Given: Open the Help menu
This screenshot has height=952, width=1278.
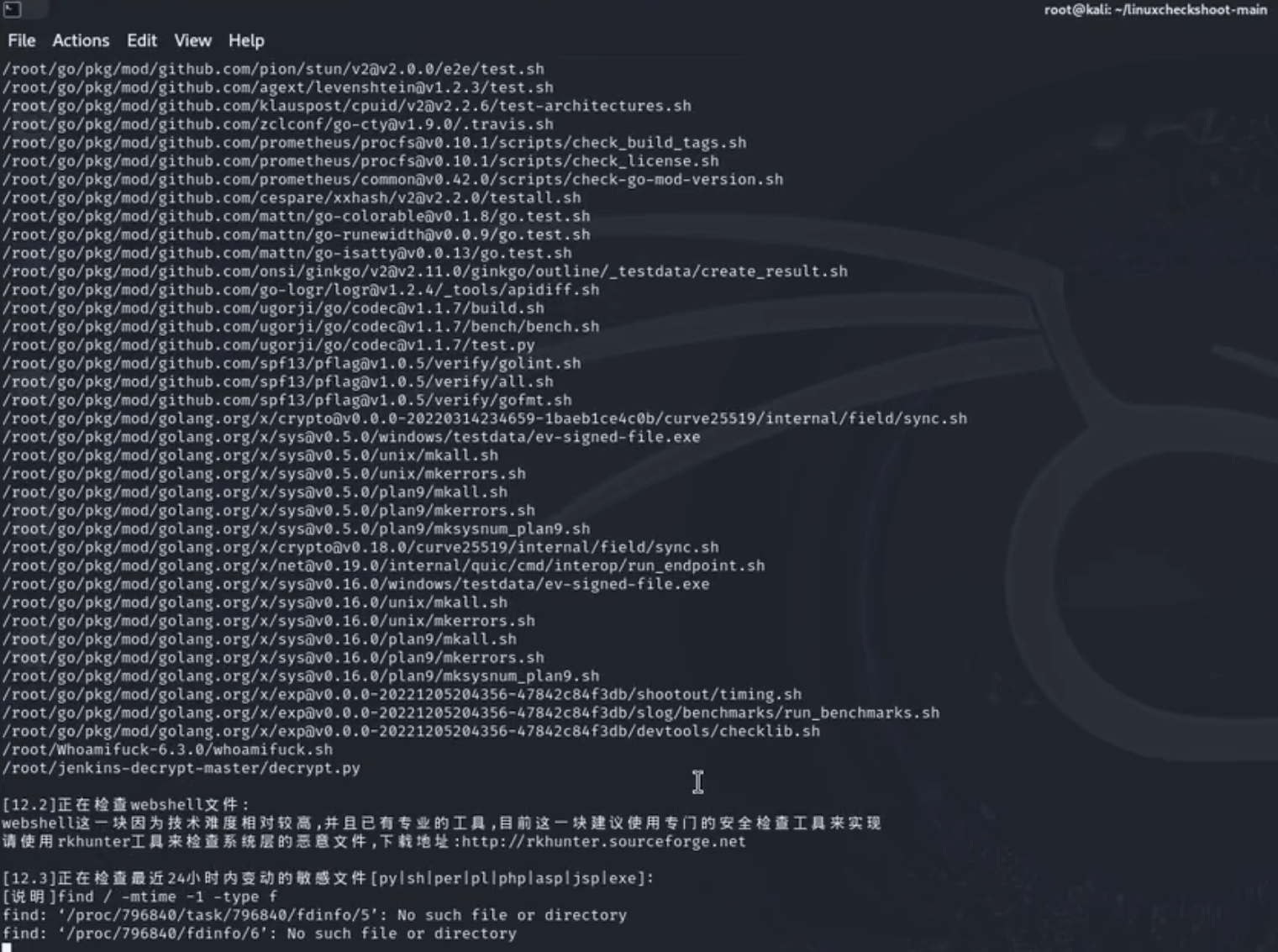Looking at the screenshot, I should [246, 40].
